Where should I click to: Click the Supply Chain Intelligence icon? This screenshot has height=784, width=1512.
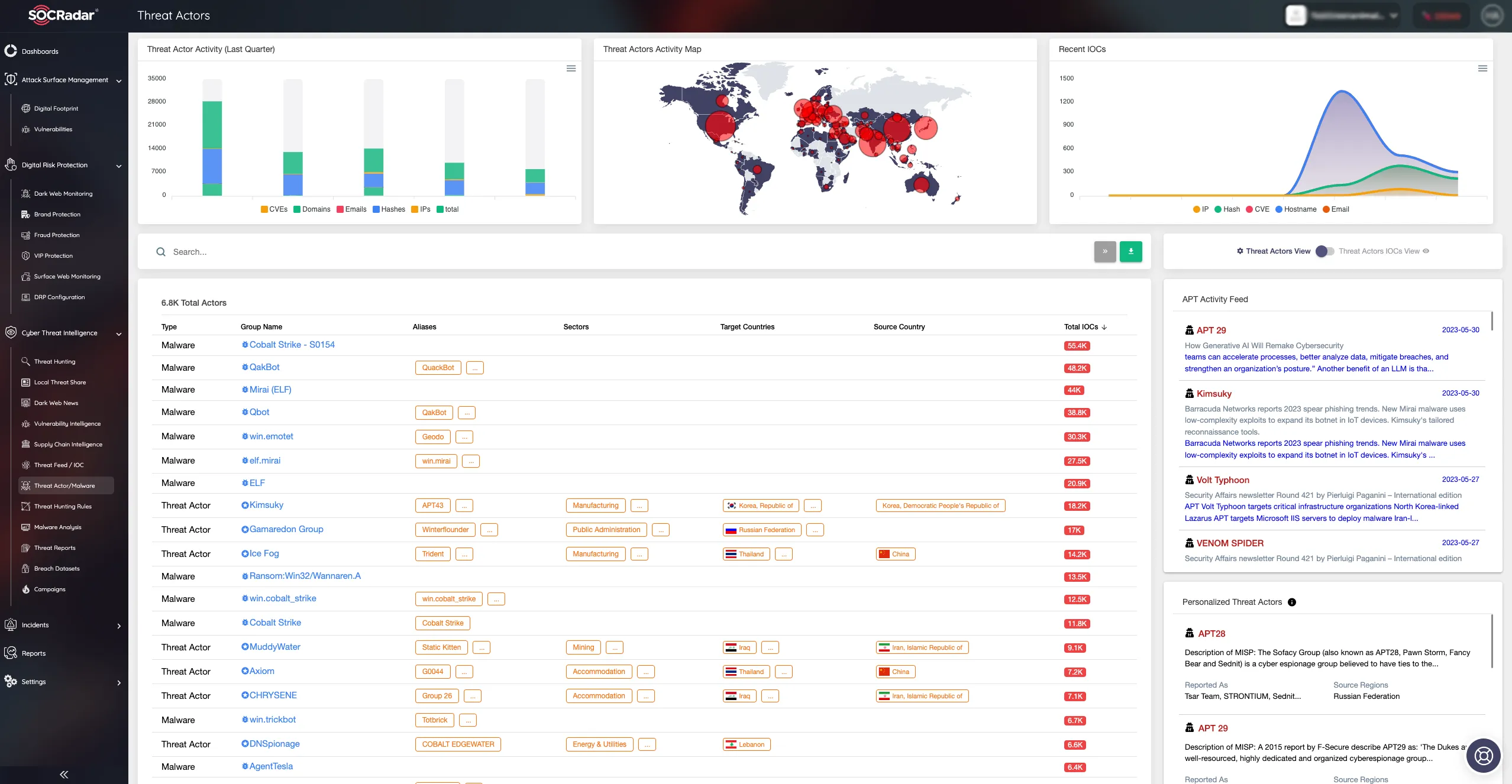pos(25,444)
